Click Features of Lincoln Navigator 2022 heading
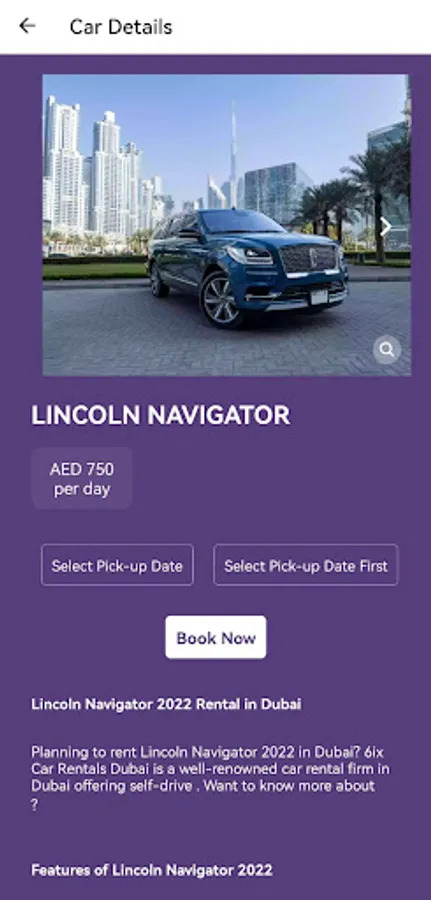The image size is (431, 900). (152, 870)
